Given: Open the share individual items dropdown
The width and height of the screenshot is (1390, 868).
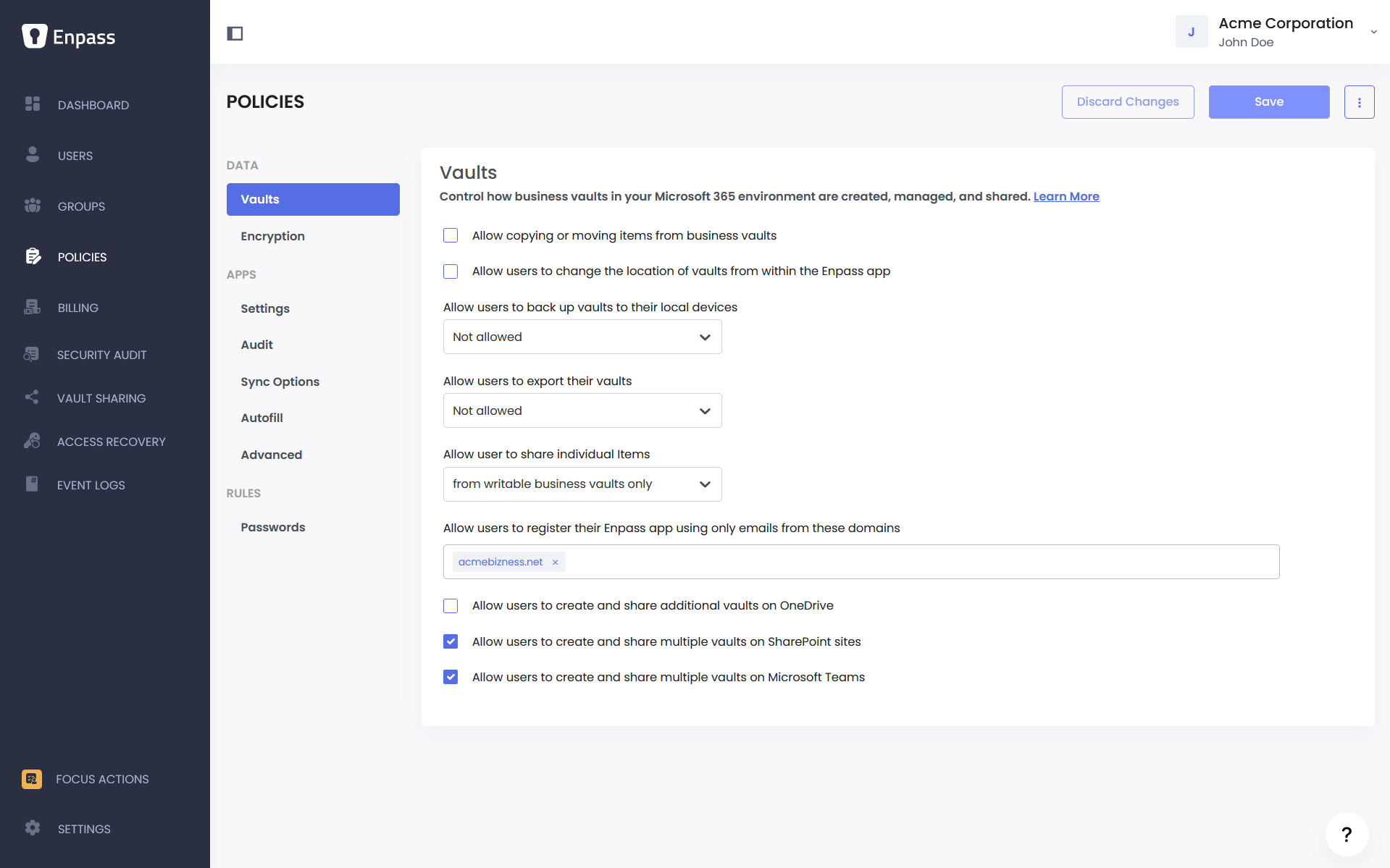Looking at the screenshot, I should tap(582, 484).
